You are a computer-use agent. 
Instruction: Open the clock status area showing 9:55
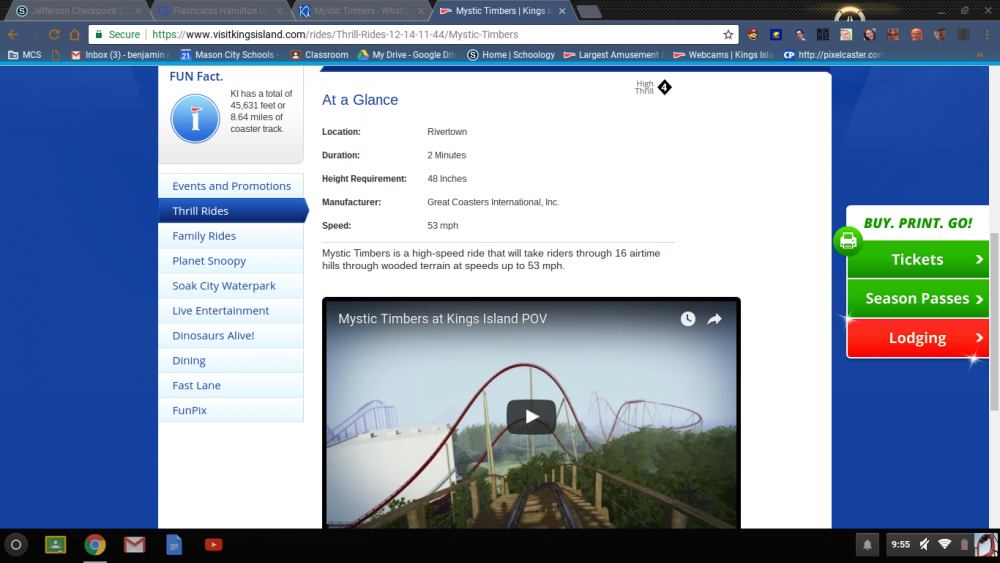click(x=901, y=545)
